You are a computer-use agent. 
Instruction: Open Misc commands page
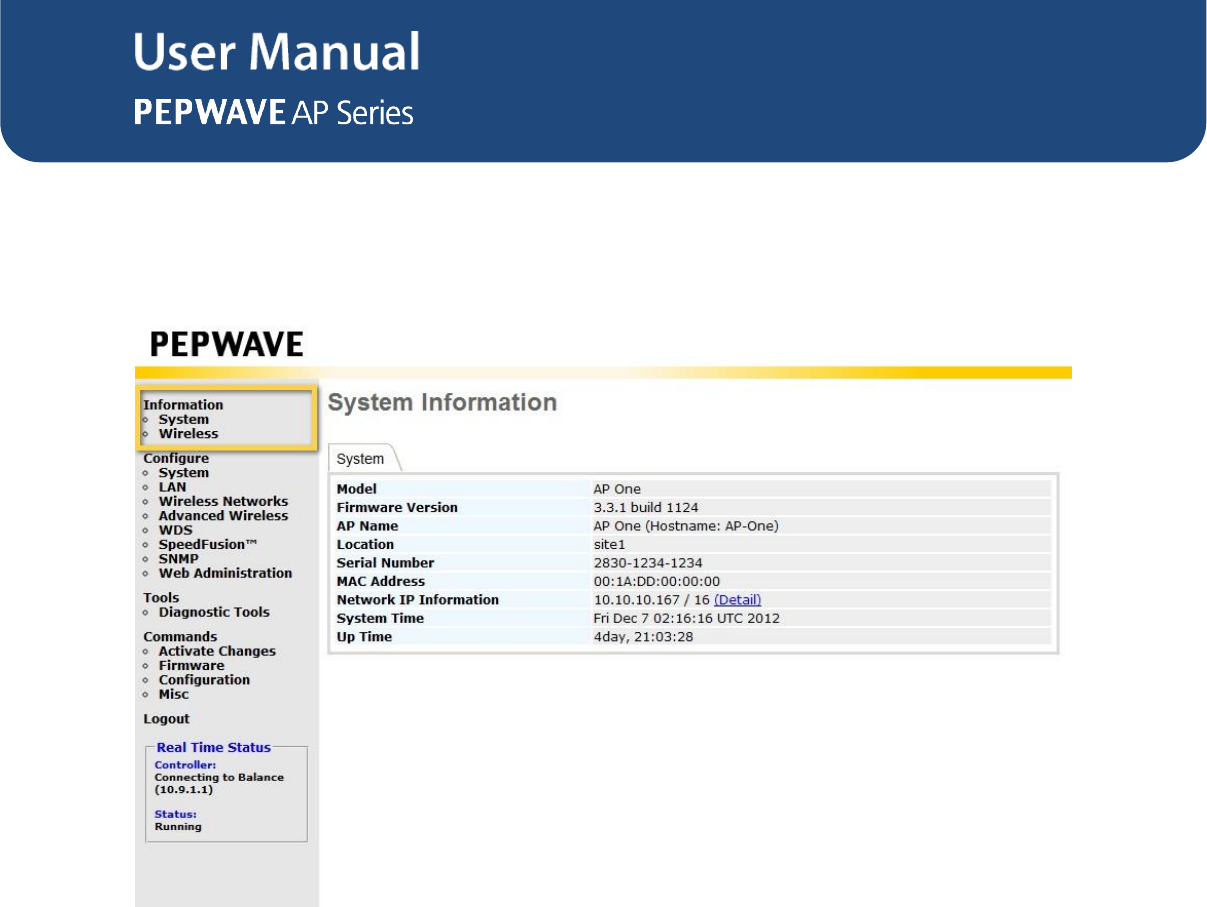[173, 694]
